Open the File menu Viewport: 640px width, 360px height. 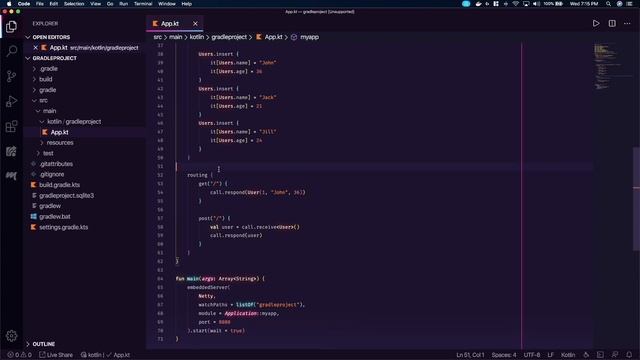pyautogui.click(x=40, y=4)
